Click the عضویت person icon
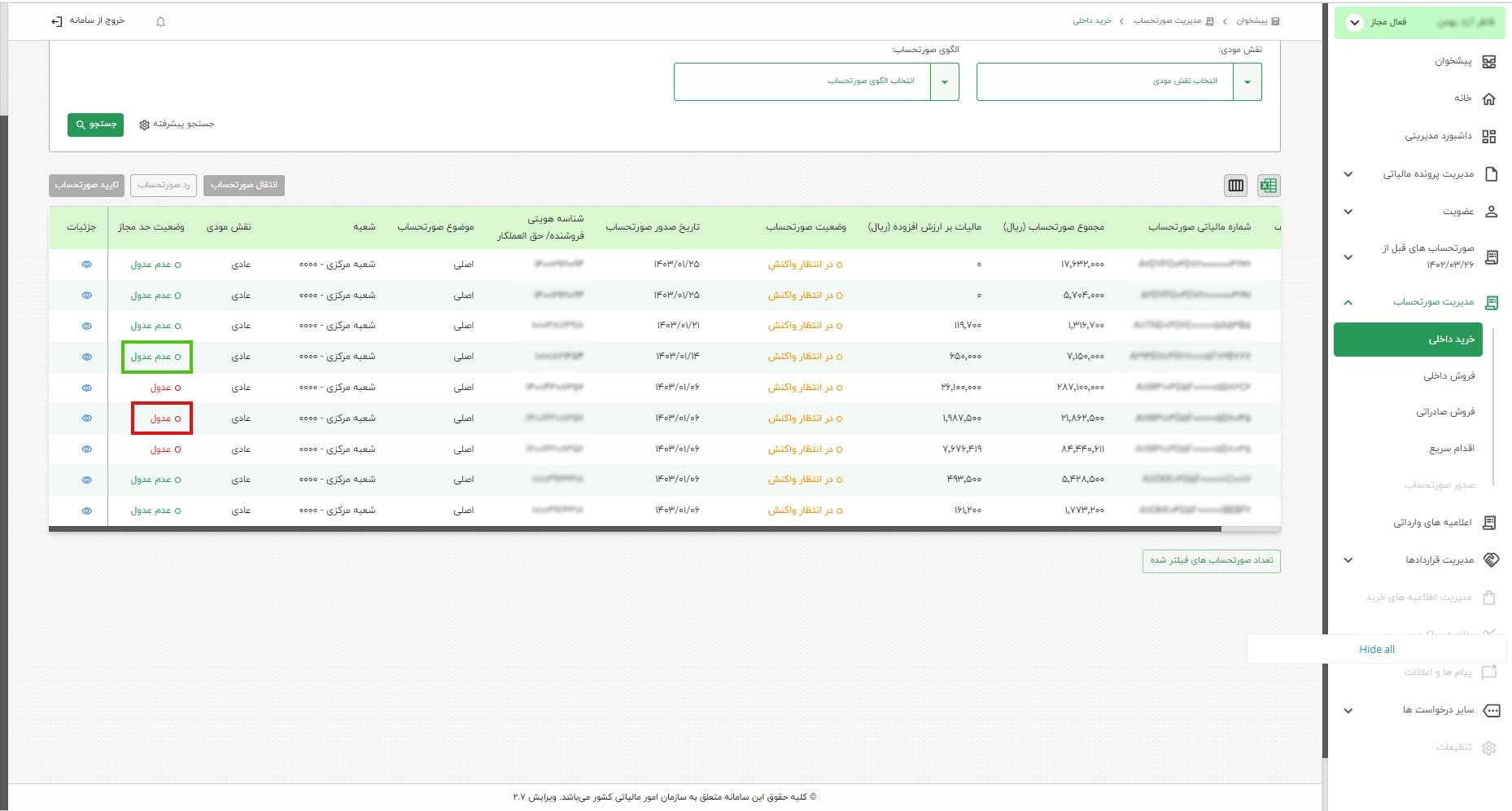Viewport: 1512px width, 811px height. pyautogui.click(x=1491, y=212)
